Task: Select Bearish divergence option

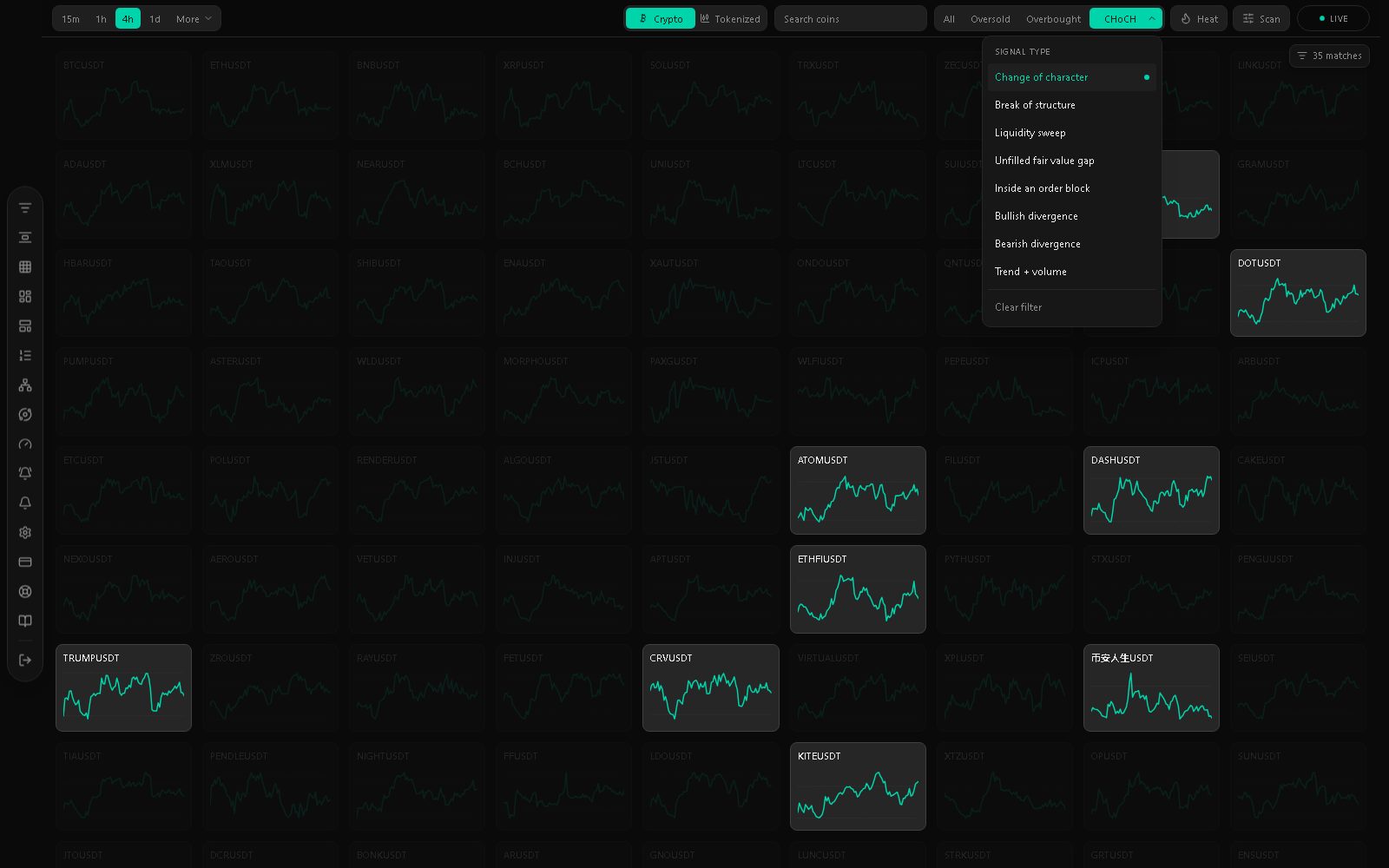Action: (1072, 244)
